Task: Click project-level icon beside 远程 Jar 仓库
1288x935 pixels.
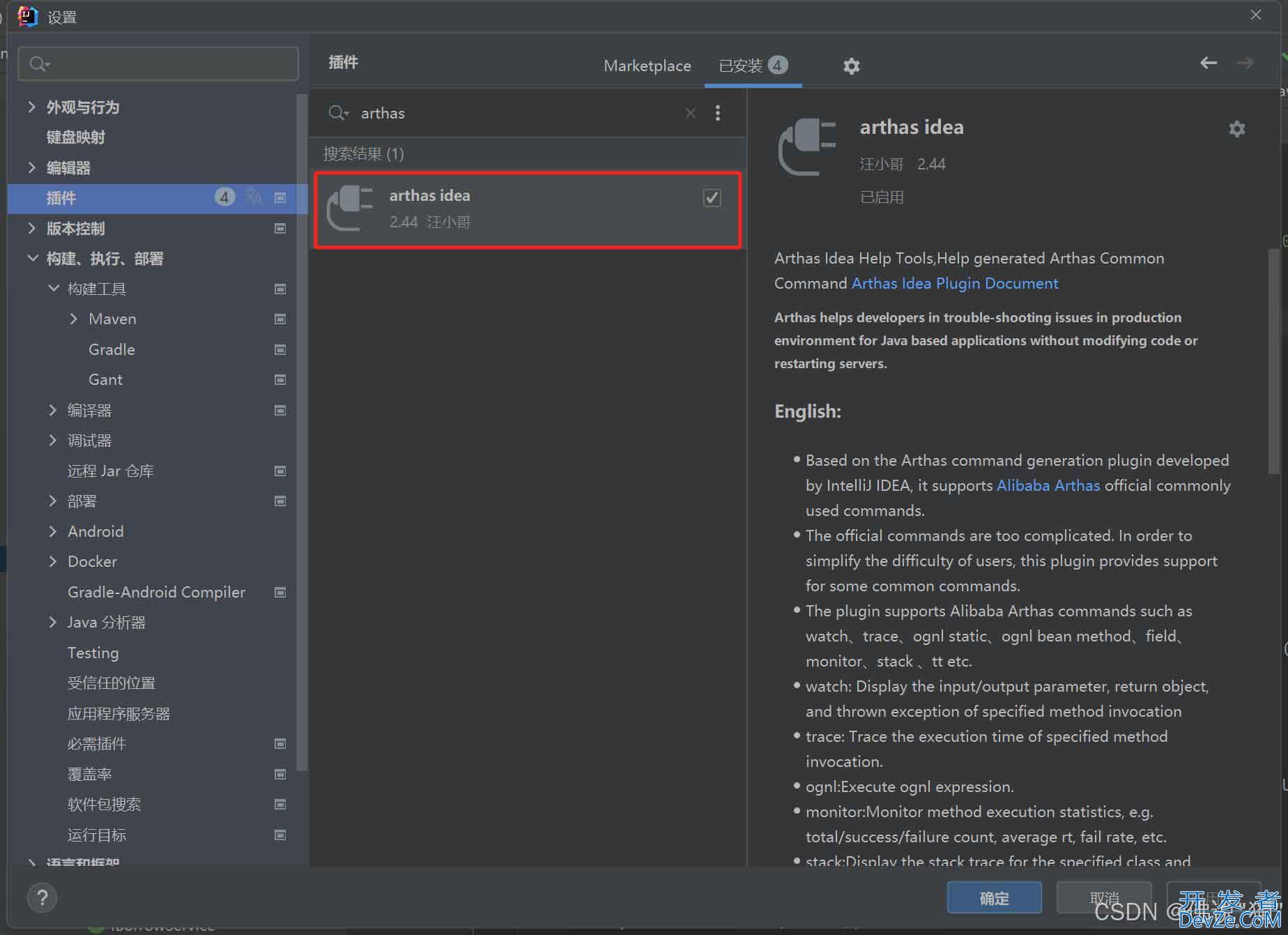Action: 280,471
